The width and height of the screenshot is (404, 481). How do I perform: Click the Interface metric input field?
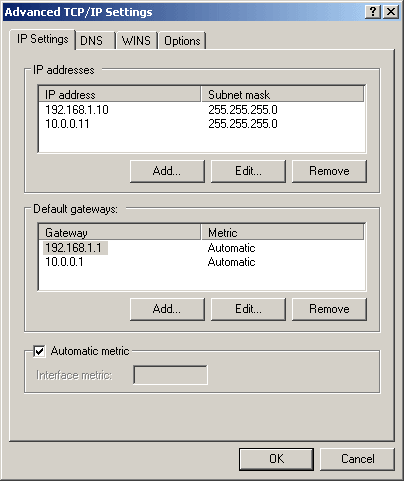tap(170, 375)
